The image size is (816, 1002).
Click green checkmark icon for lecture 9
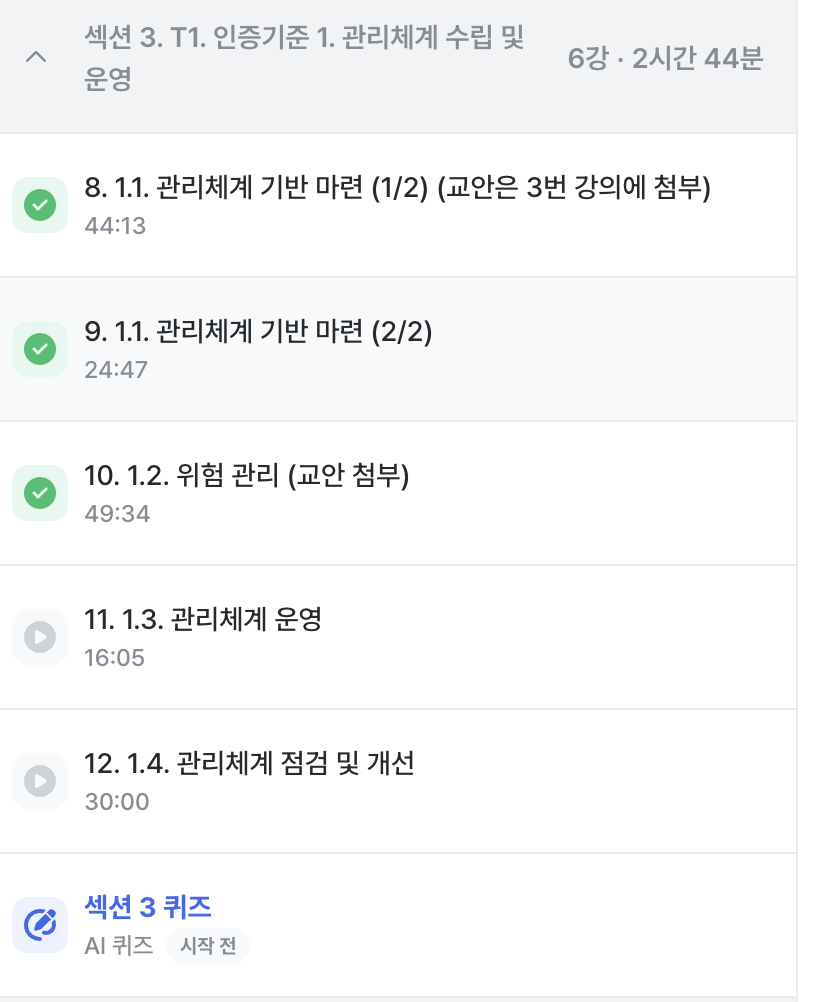[40, 349]
